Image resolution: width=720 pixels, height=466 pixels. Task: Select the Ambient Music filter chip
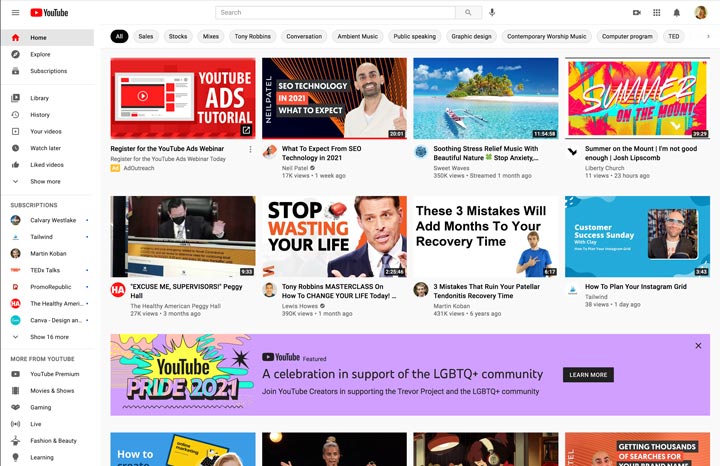358,36
